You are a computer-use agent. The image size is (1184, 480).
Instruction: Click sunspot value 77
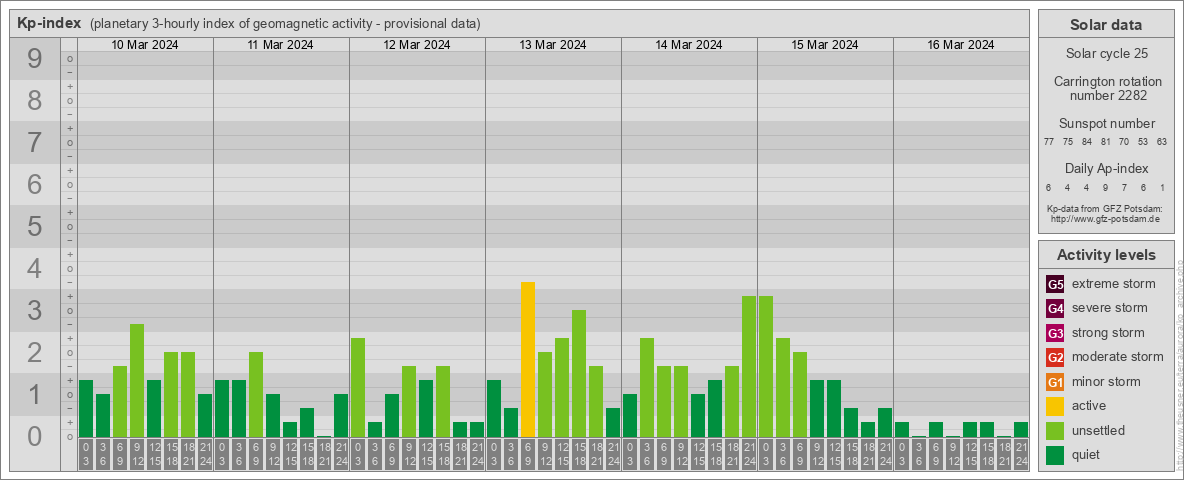(1049, 142)
